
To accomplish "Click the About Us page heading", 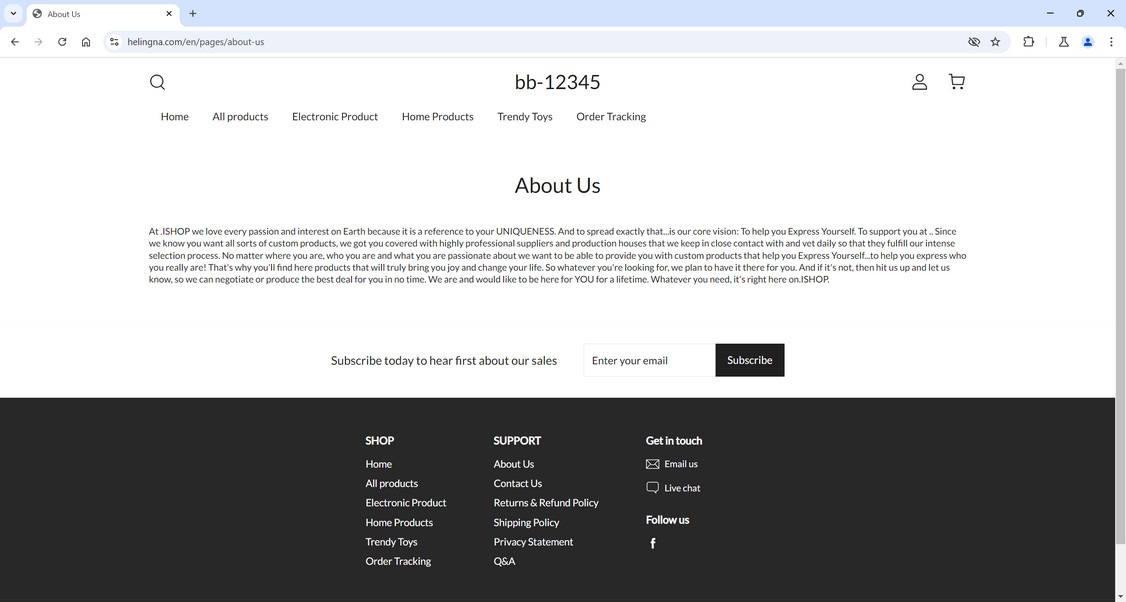I will [x=557, y=185].
